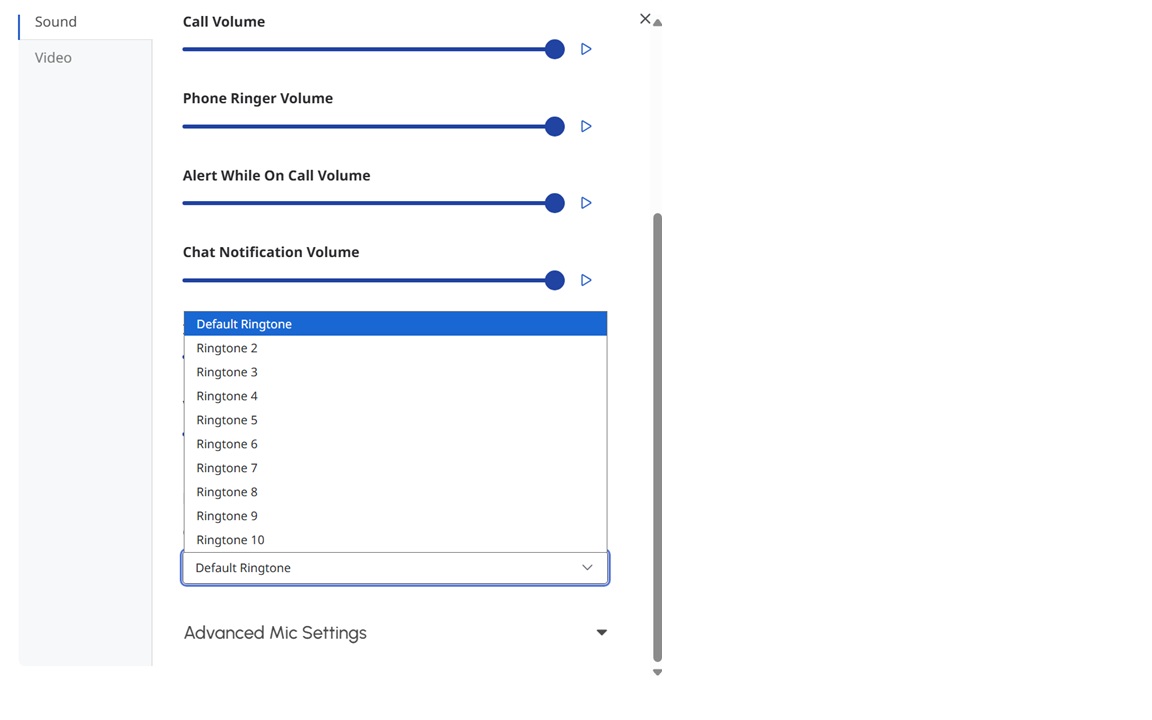Viewport: 1152px width, 720px height.
Task: Play the Phone Ringer Volume test sound
Action: point(586,126)
